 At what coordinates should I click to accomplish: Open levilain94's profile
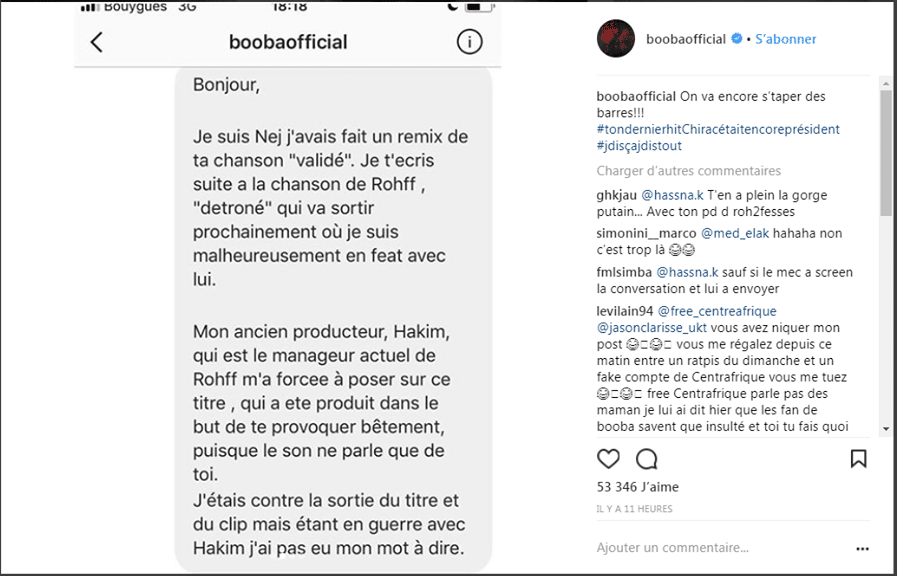(x=625, y=311)
